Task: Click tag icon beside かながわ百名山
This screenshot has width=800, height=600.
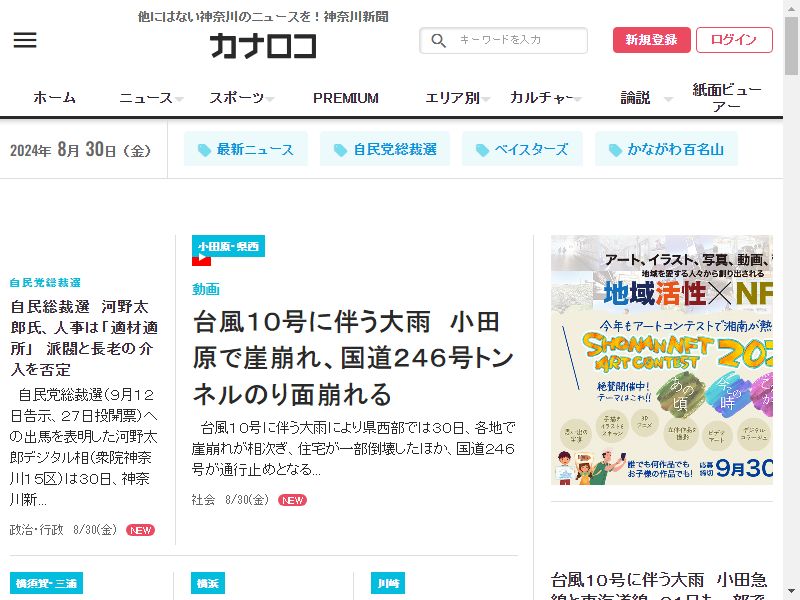Action: coord(615,150)
